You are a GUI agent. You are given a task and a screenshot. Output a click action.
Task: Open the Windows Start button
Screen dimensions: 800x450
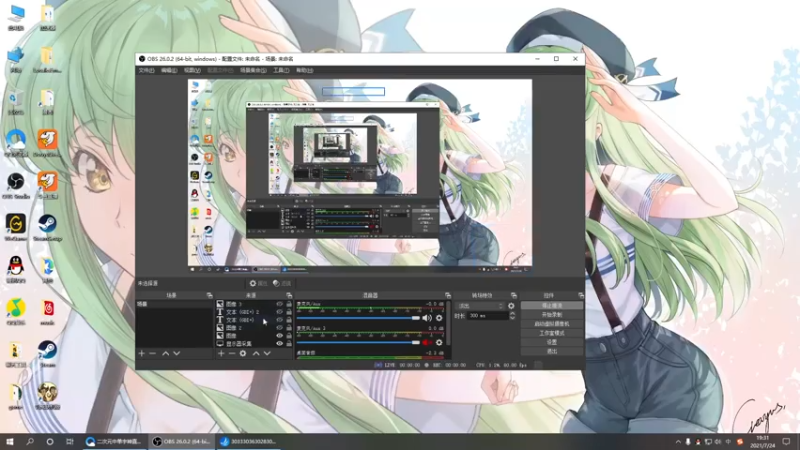[x=10, y=441]
